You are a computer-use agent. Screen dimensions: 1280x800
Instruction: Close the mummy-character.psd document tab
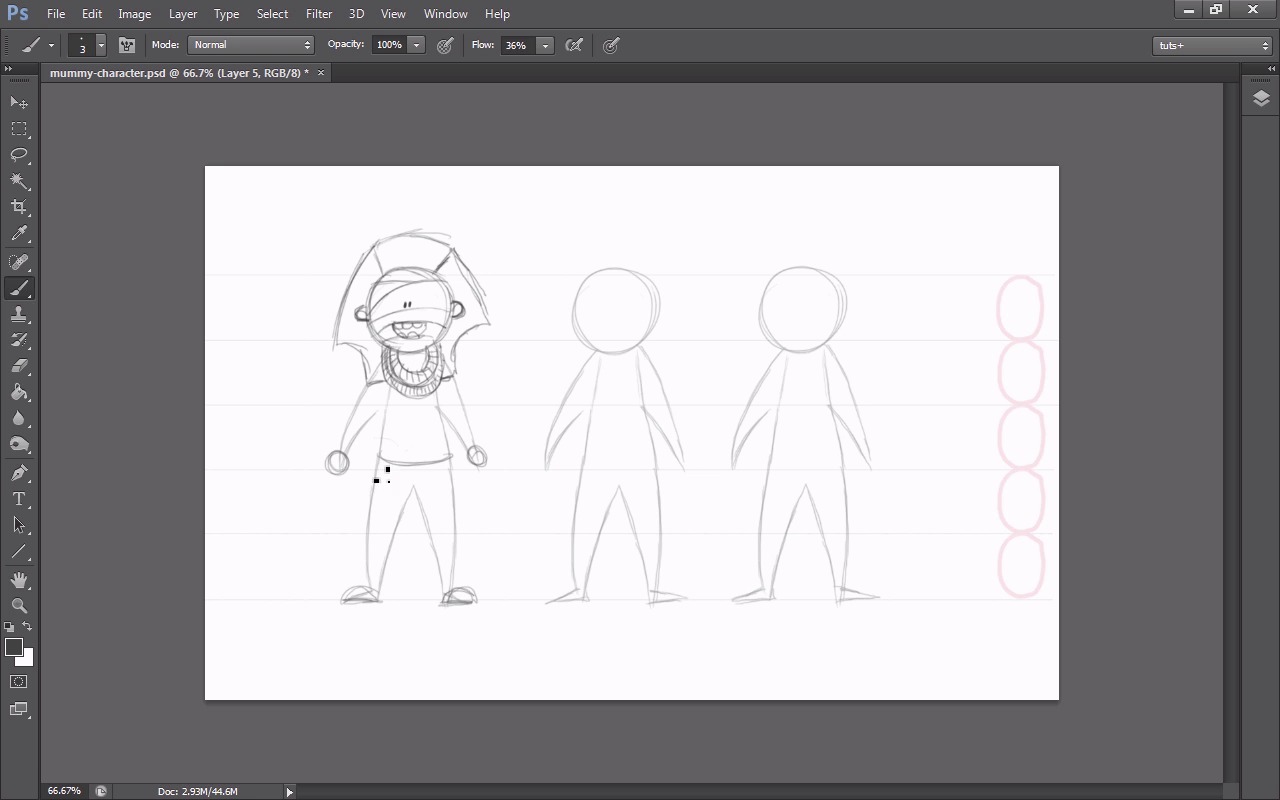321,73
